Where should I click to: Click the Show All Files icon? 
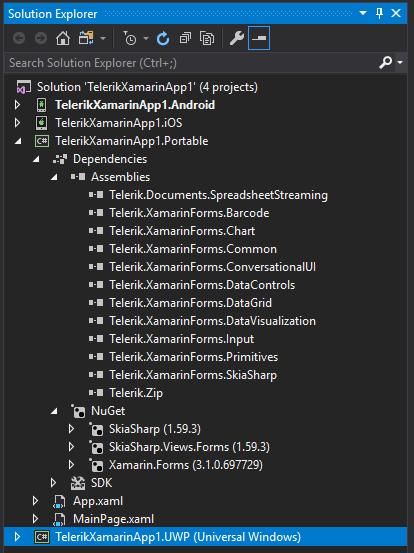(x=207, y=38)
